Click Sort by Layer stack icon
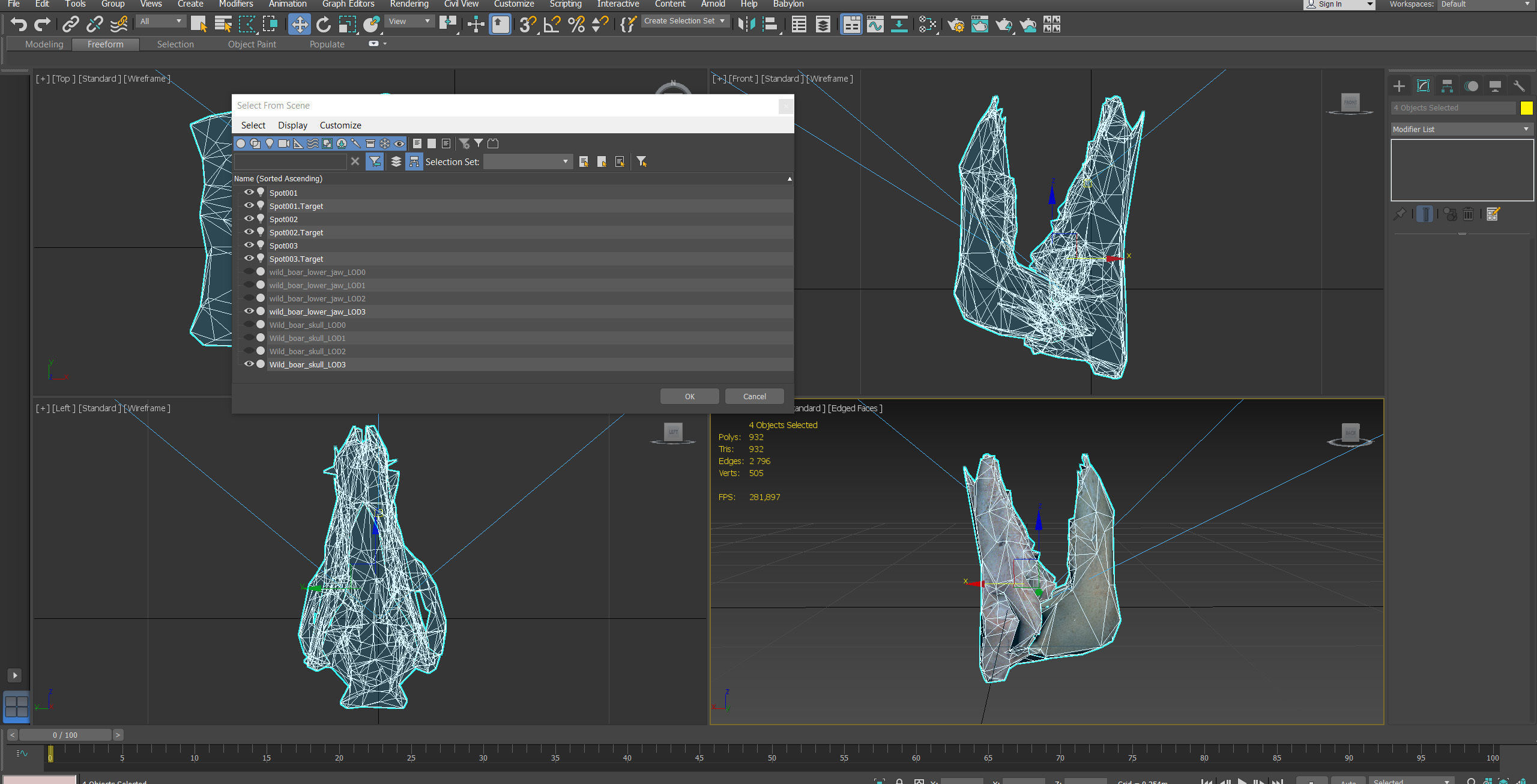The image size is (1537, 784). point(396,161)
